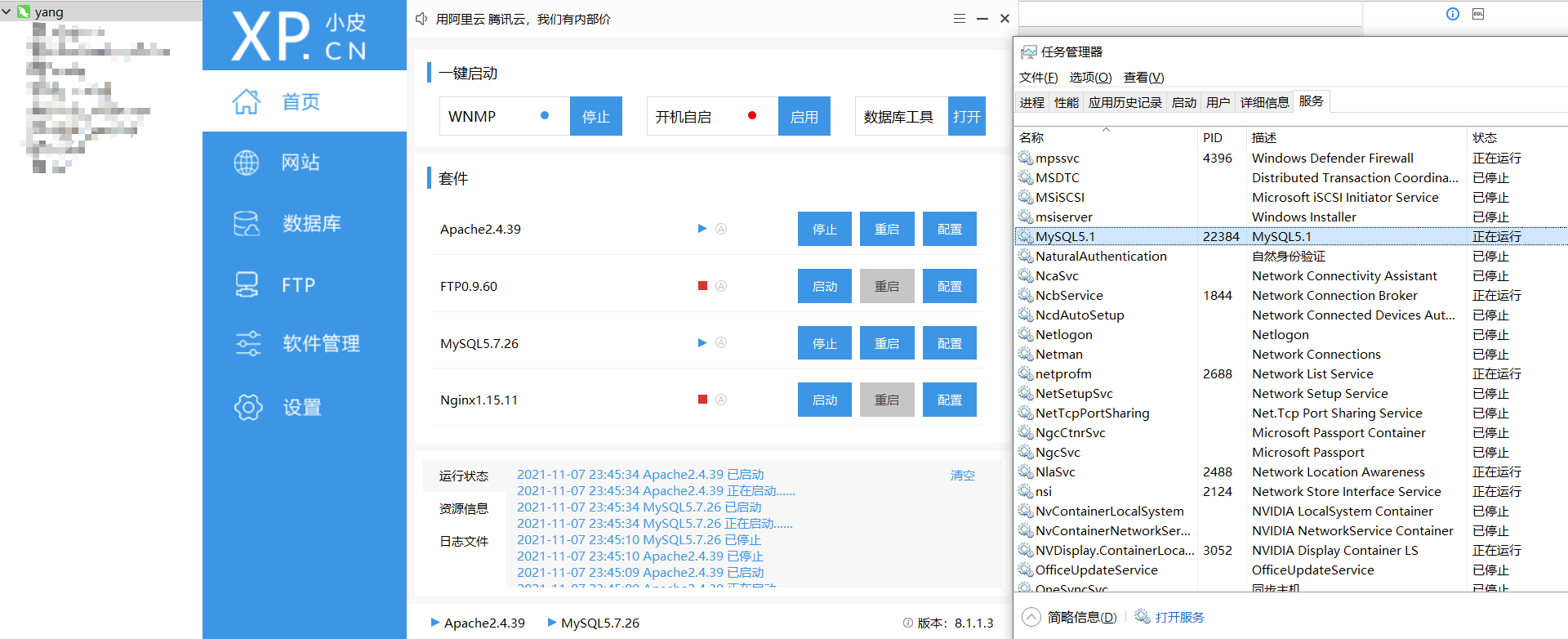Click the yang tree node icon

(24, 11)
